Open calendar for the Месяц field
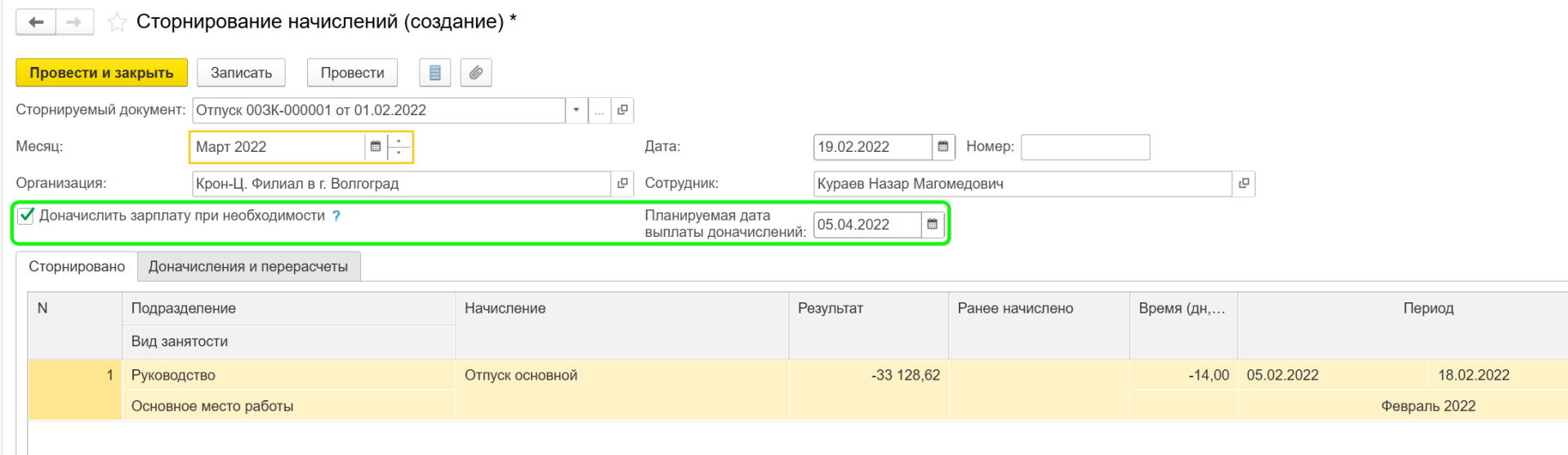The height and width of the screenshot is (455, 1568). click(376, 147)
